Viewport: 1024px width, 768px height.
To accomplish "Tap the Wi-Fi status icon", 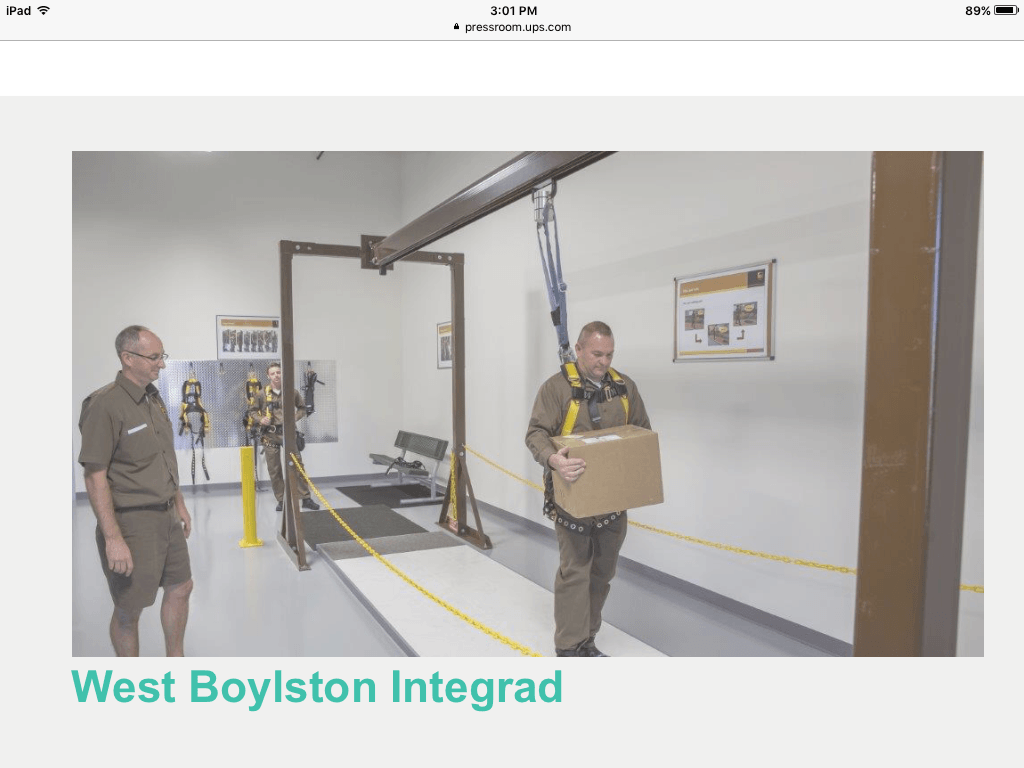I will pyautogui.click(x=44, y=10).
